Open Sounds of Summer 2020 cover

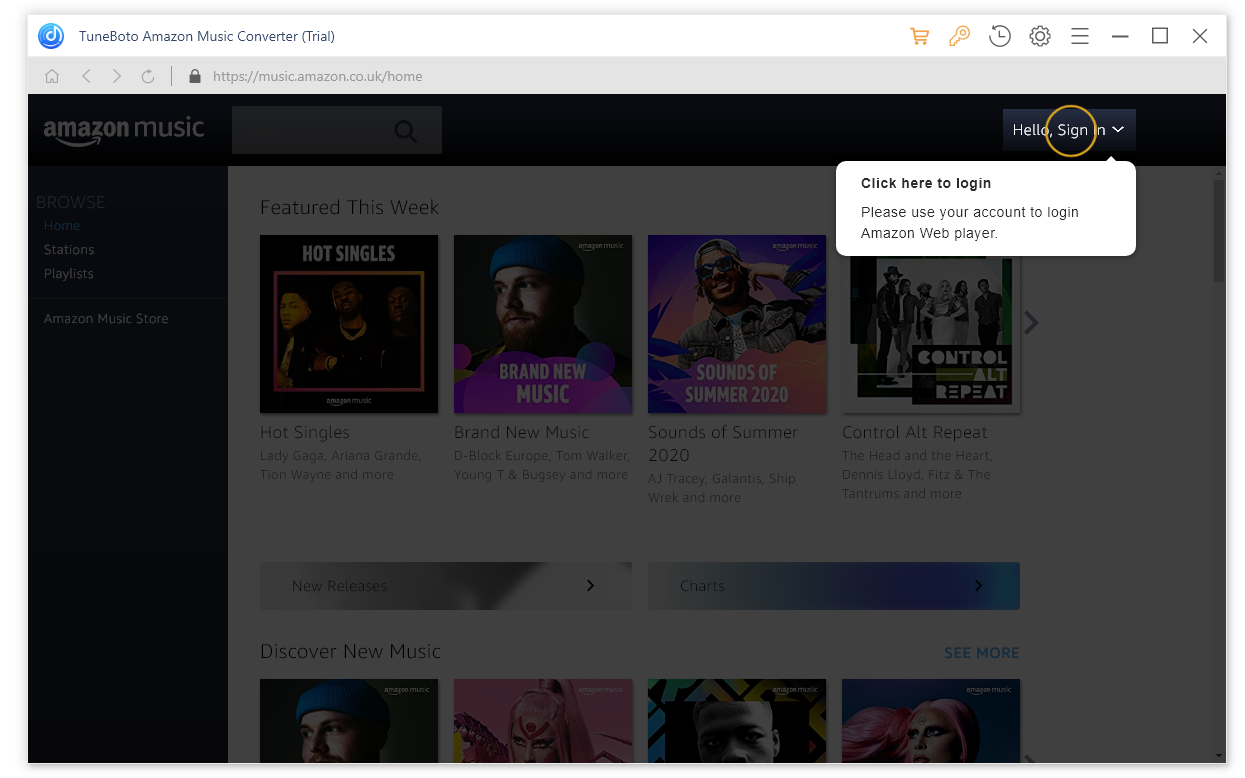737,324
